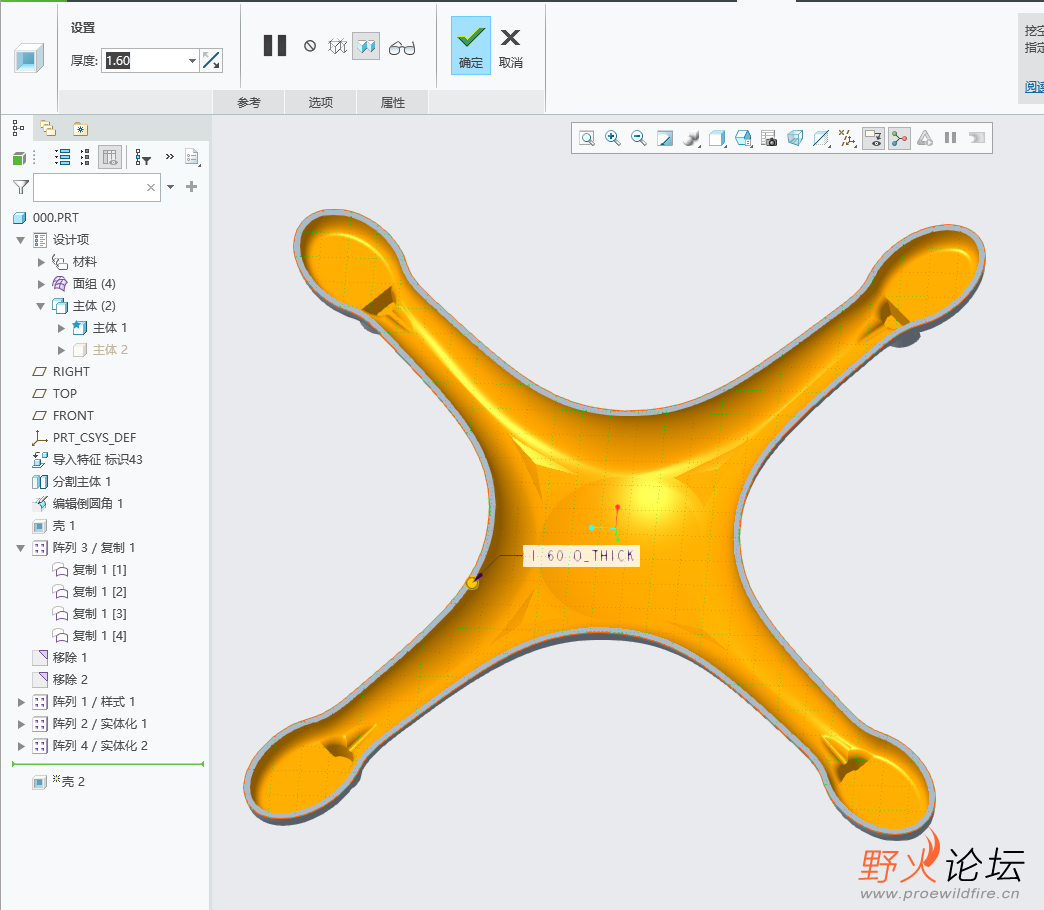Click the verify mode glasses icon
Screen dimensions: 1044x910
coord(402,47)
